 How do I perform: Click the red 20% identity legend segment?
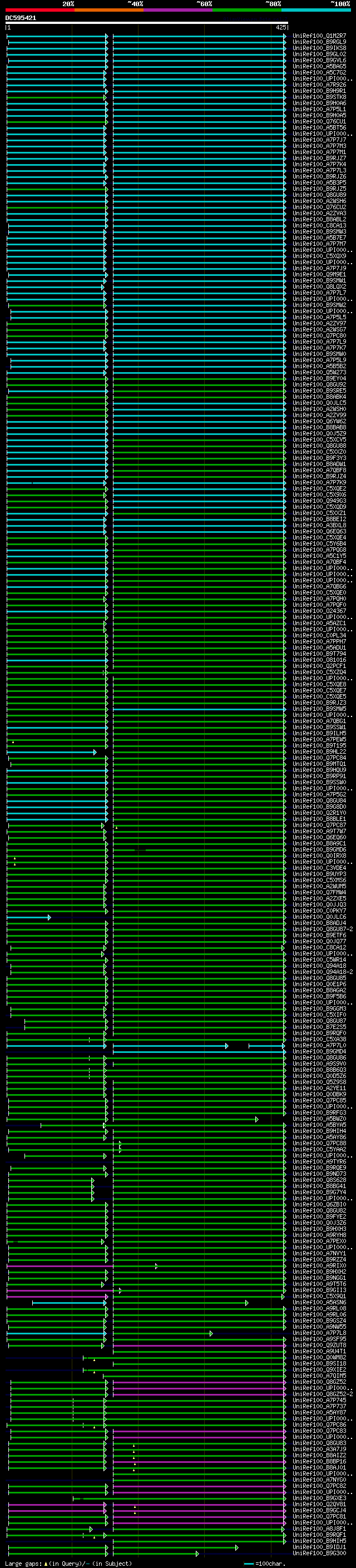(39, 11)
